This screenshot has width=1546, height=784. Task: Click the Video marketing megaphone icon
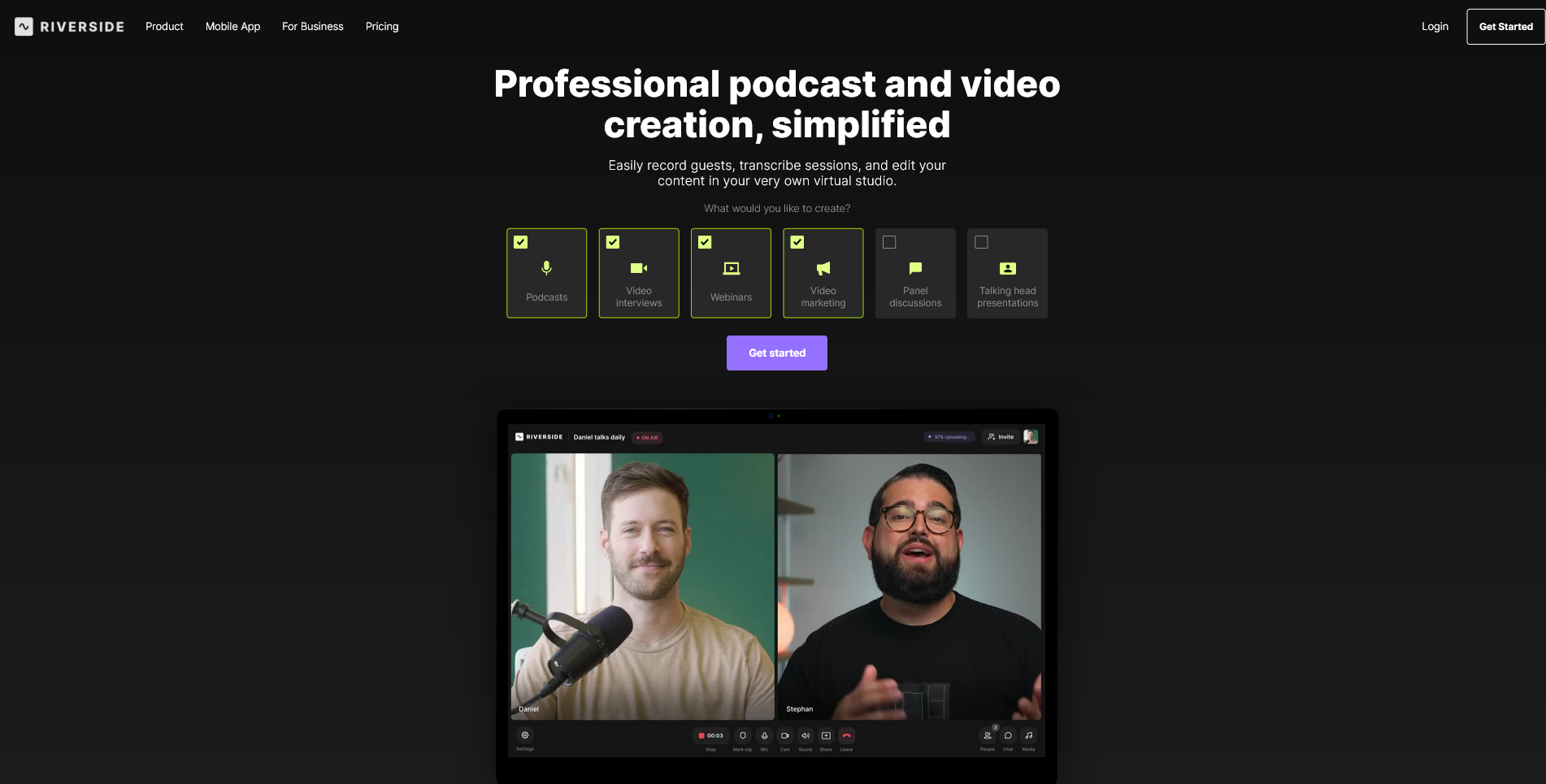[823, 268]
